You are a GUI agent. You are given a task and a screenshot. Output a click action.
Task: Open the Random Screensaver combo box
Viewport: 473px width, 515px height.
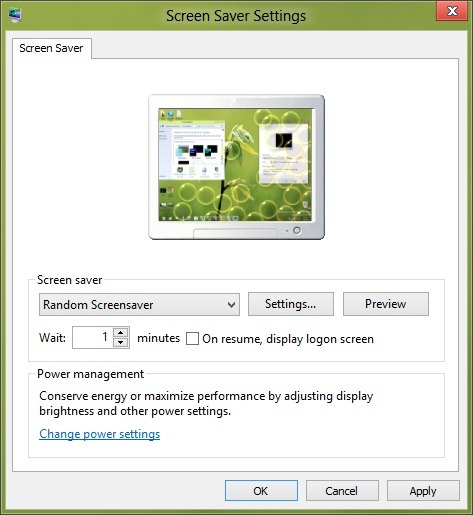[139, 304]
